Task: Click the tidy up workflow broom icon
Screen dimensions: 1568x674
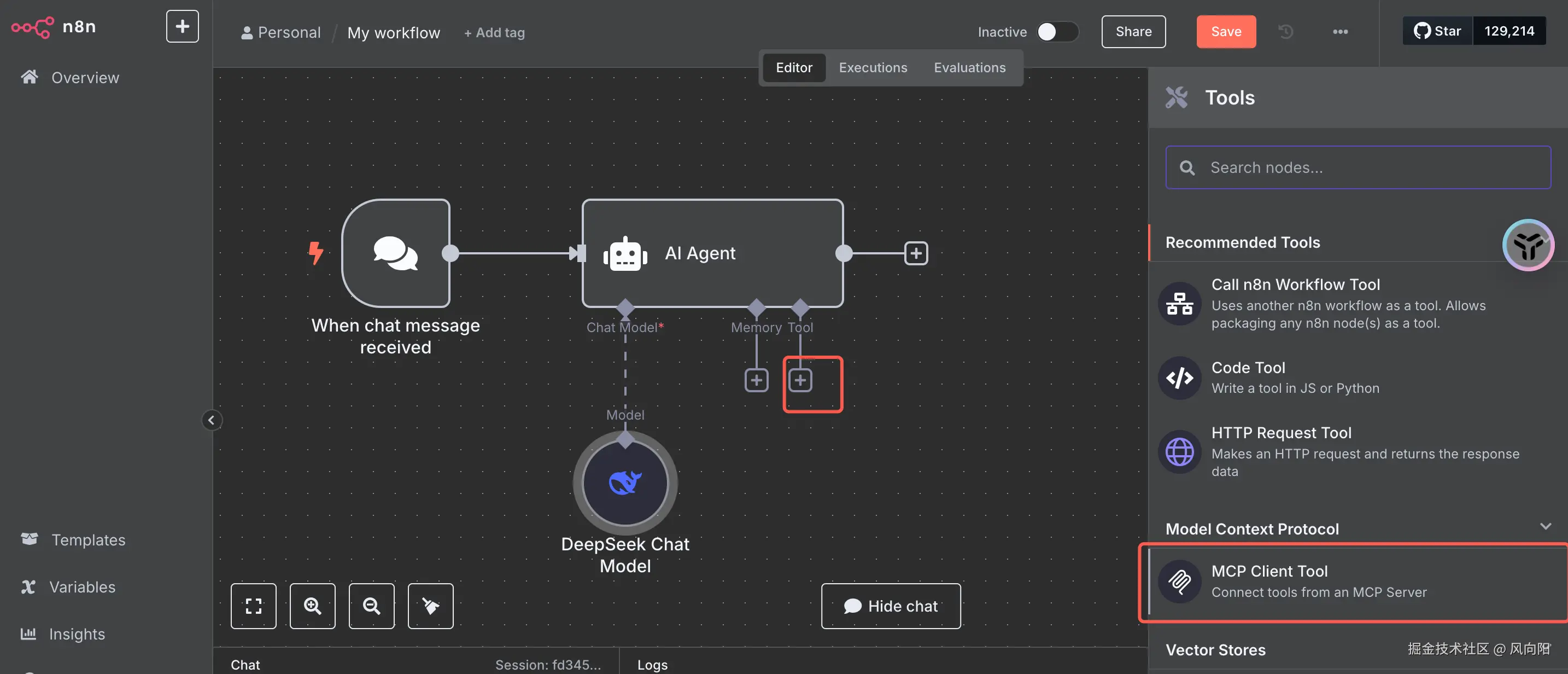Action: pyautogui.click(x=430, y=606)
